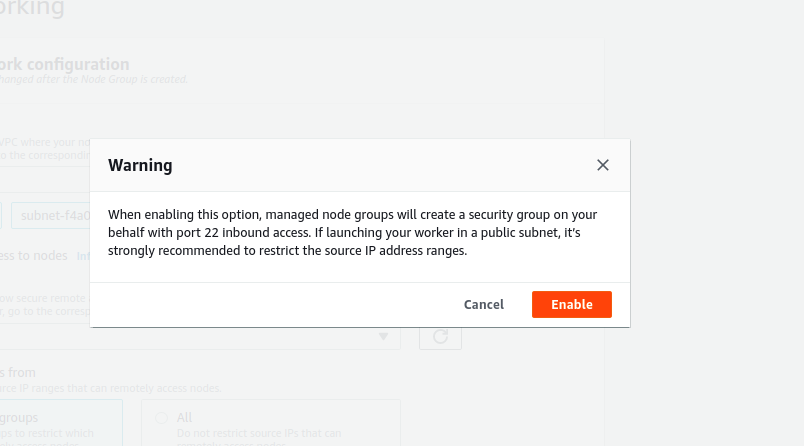
Task: Click the "Network configuration" heading
Action: [x=65, y=64]
